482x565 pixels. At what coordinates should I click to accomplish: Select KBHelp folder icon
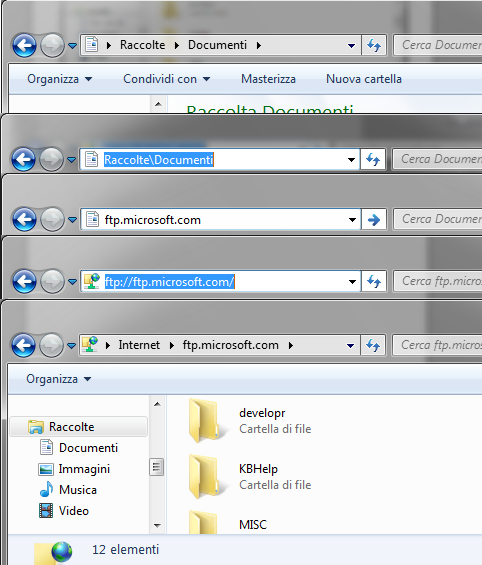pyautogui.click(x=205, y=476)
